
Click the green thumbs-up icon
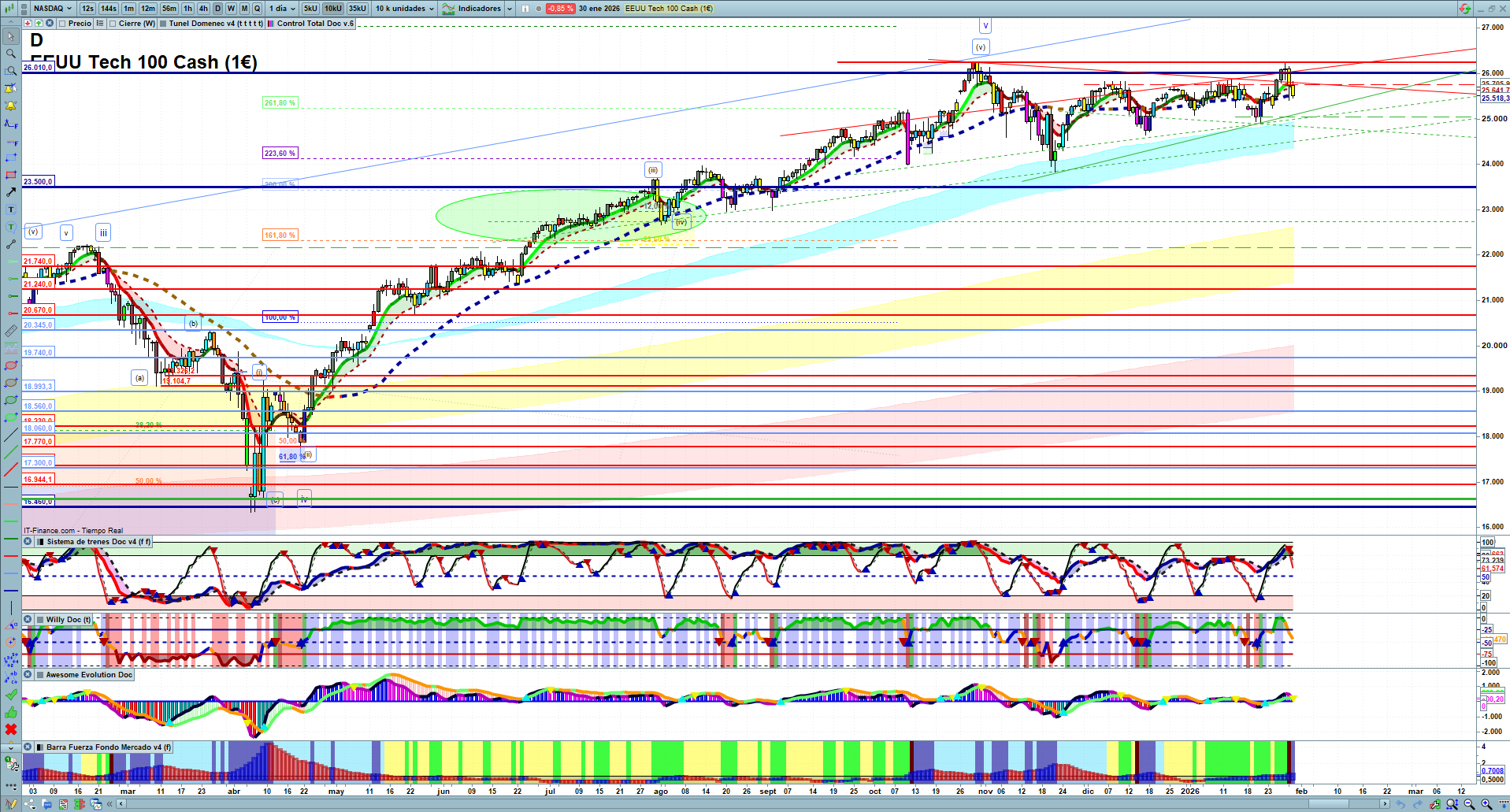click(x=11, y=712)
